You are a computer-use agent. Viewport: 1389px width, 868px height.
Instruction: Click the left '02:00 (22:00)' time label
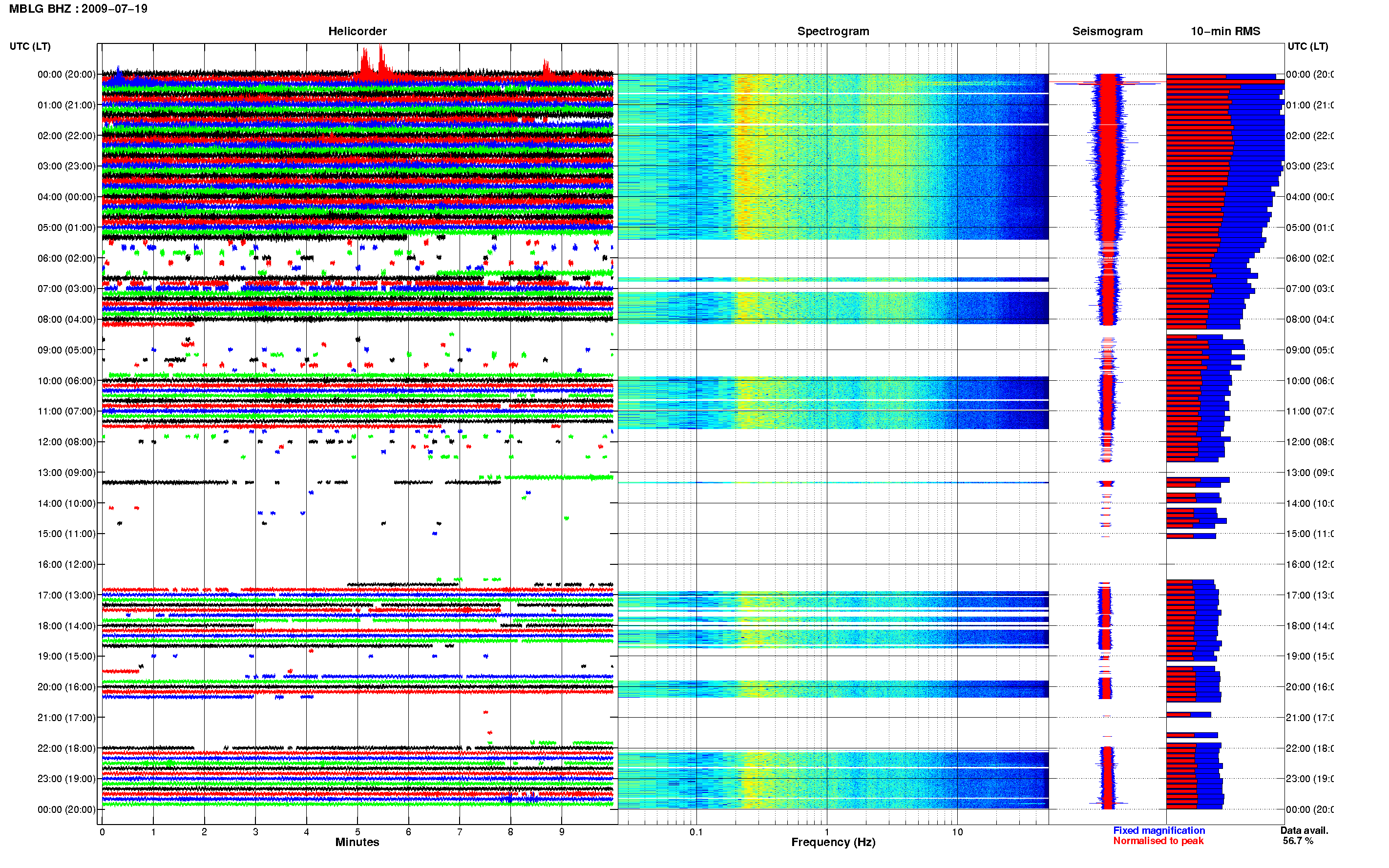click(x=66, y=136)
